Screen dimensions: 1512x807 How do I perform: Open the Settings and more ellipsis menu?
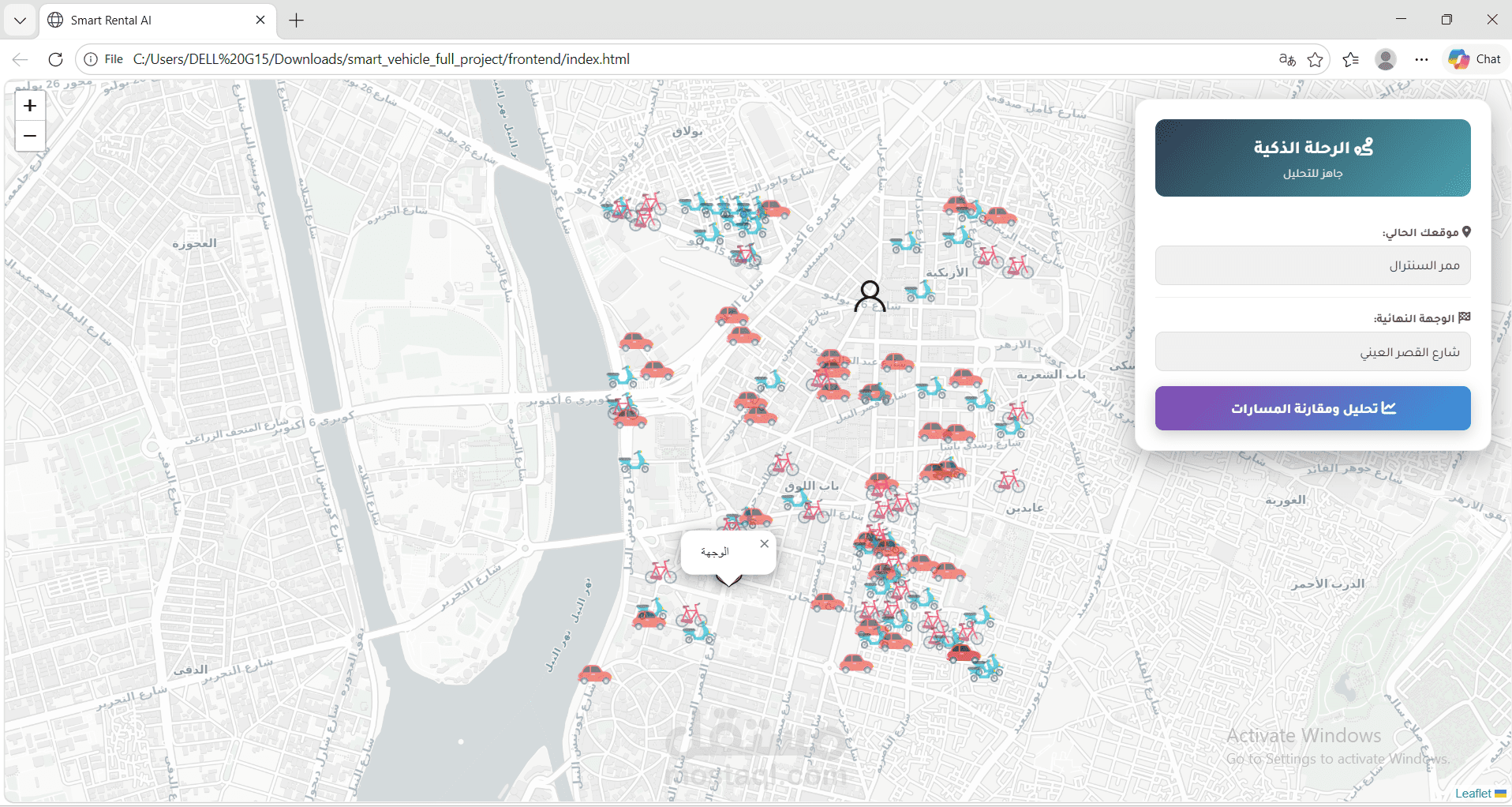coord(1421,59)
